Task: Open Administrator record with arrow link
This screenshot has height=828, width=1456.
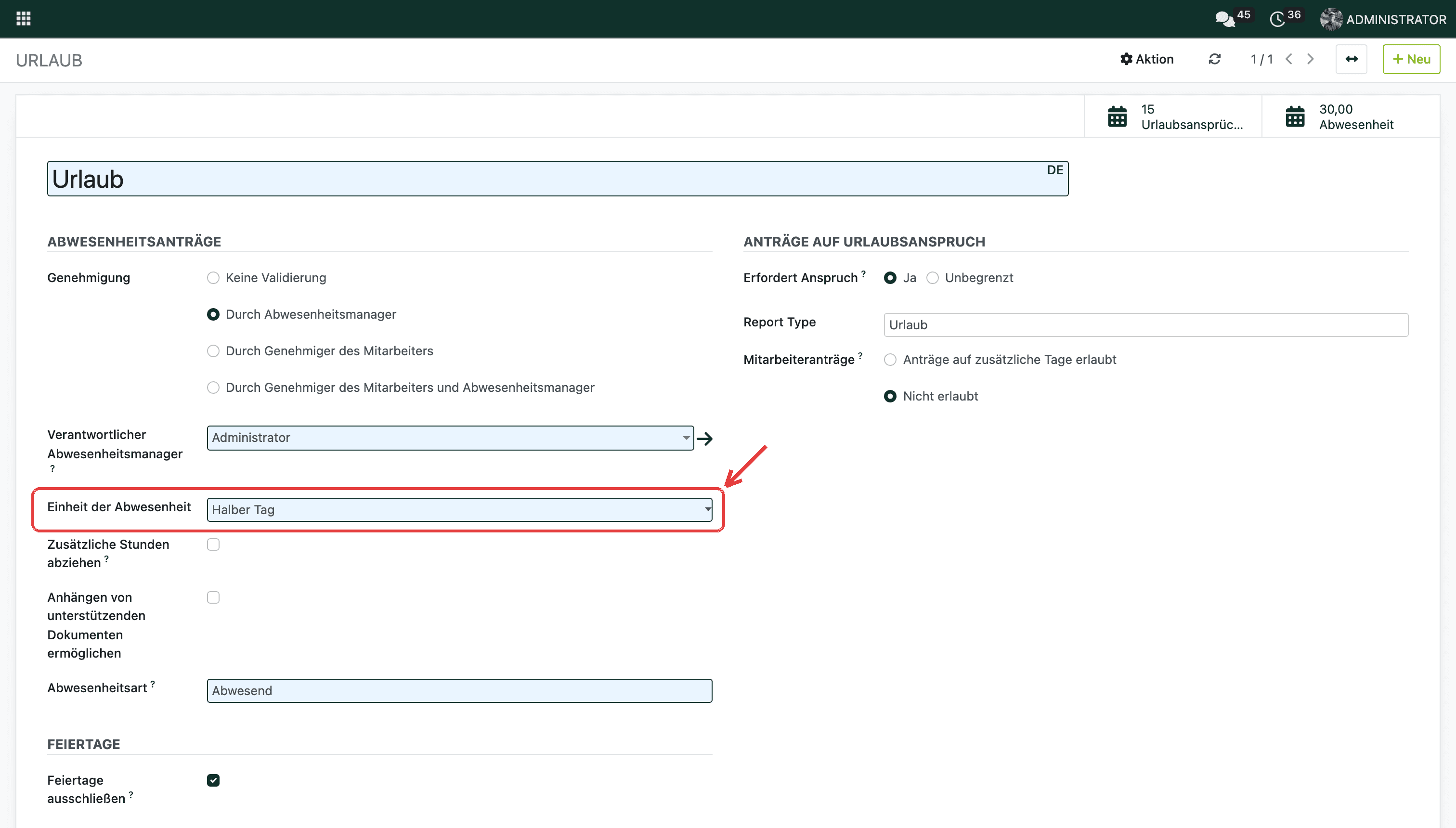Action: (x=705, y=439)
